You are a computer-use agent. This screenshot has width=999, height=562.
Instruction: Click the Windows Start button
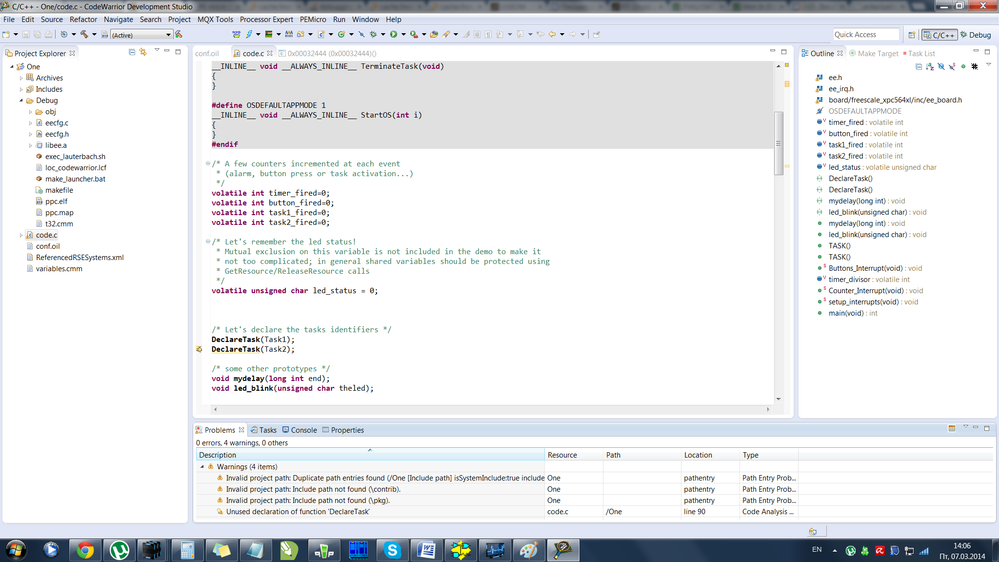click(15, 549)
